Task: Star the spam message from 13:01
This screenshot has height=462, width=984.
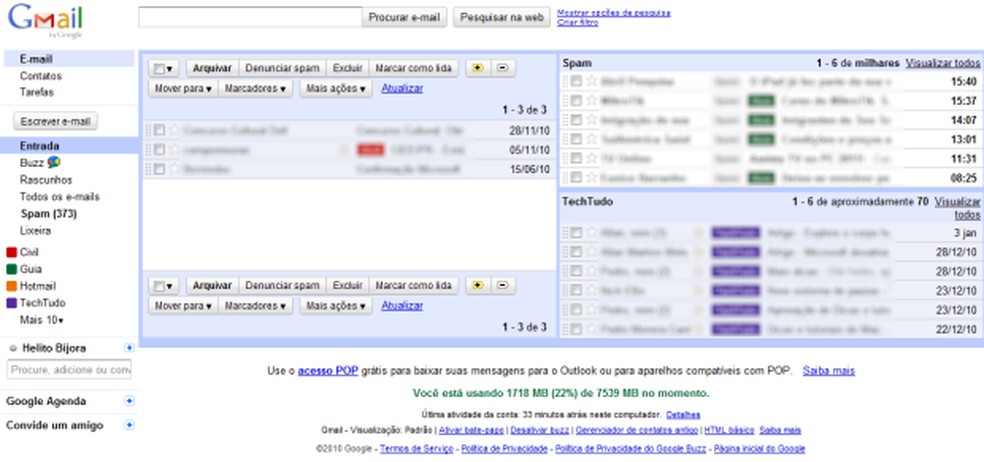Action: coord(591,139)
